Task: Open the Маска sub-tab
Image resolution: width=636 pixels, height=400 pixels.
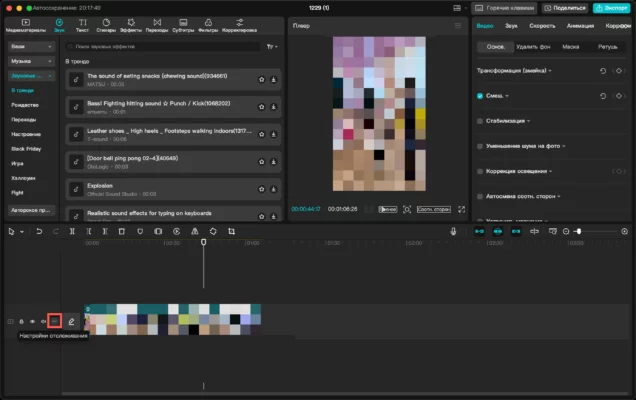Action: tap(570, 47)
